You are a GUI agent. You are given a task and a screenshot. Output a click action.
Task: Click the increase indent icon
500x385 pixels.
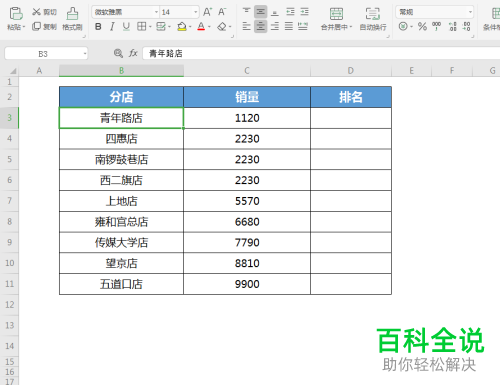pos(304,12)
